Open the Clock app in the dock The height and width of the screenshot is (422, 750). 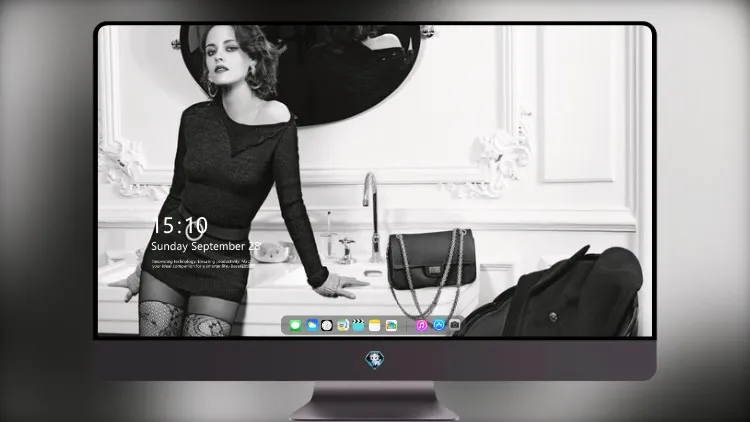[327, 326]
